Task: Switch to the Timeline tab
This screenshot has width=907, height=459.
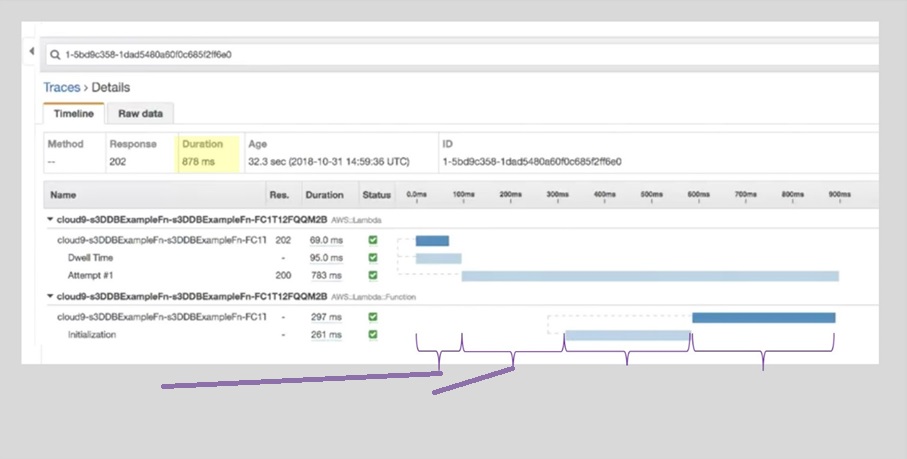Action: [73, 114]
